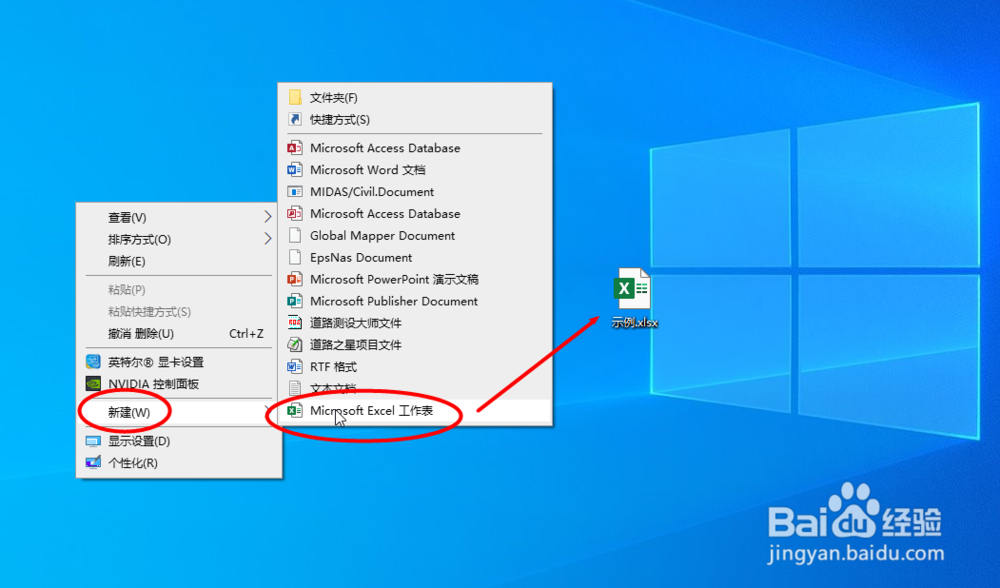
Task: Expand the 查看(V) submenu arrow
Action: point(268,217)
